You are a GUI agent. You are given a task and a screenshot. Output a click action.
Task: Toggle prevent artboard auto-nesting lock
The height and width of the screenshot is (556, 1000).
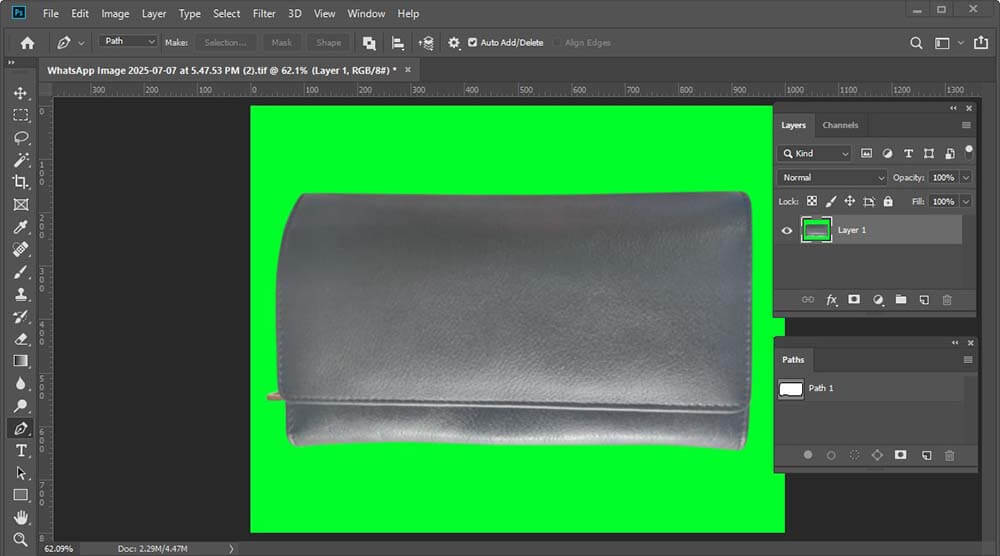869,201
